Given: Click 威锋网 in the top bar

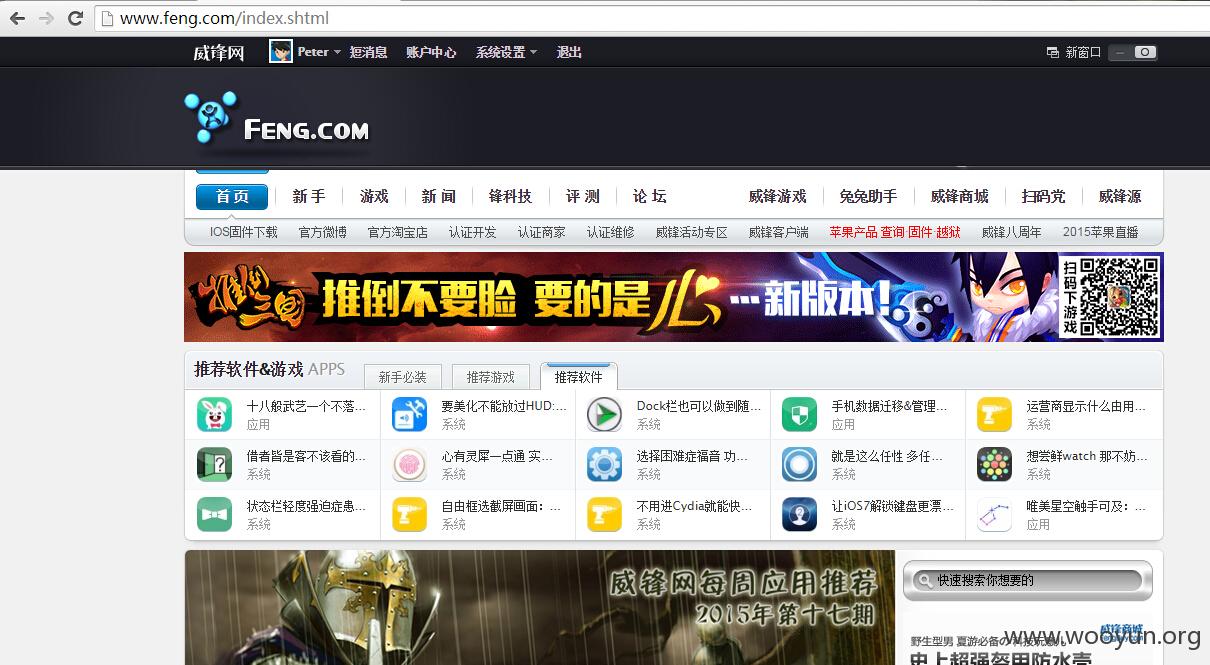Looking at the screenshot, I should [219, 52].
